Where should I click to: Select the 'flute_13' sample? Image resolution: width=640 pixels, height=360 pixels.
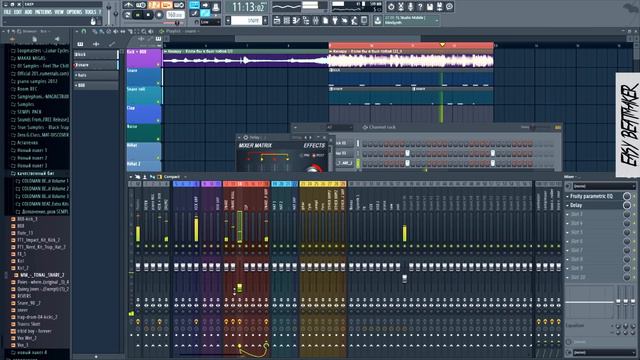click(25, 233)
